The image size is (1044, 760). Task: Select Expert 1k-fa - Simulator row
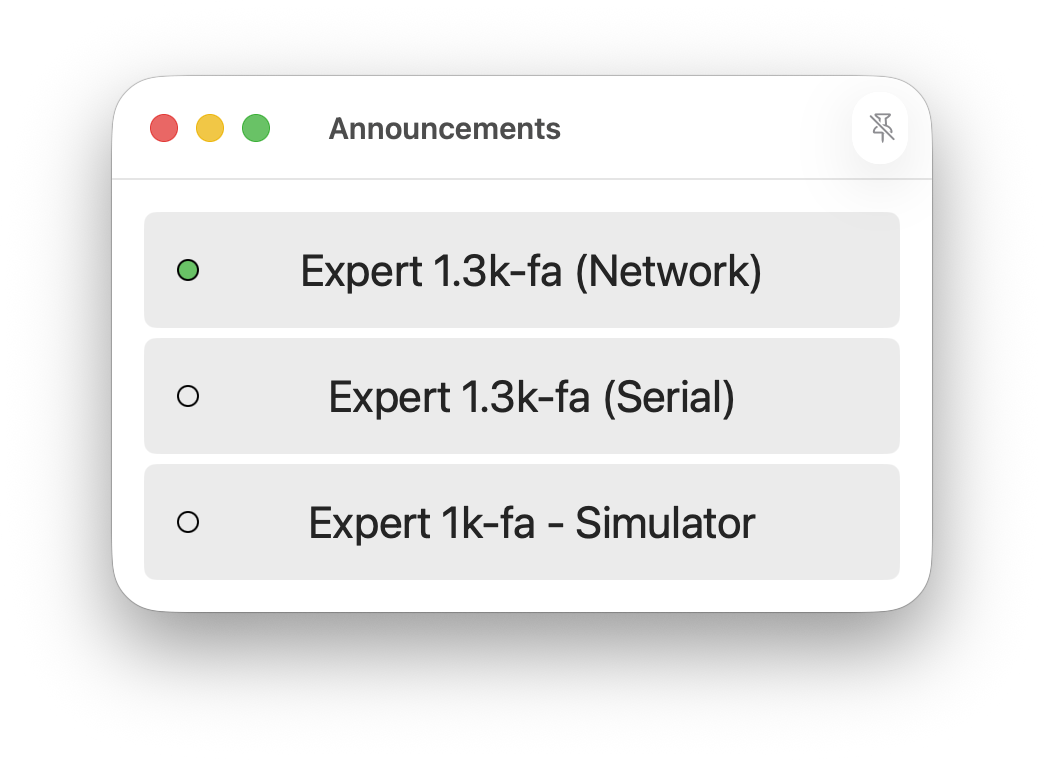pyautogui.click(x=522, y=522)
